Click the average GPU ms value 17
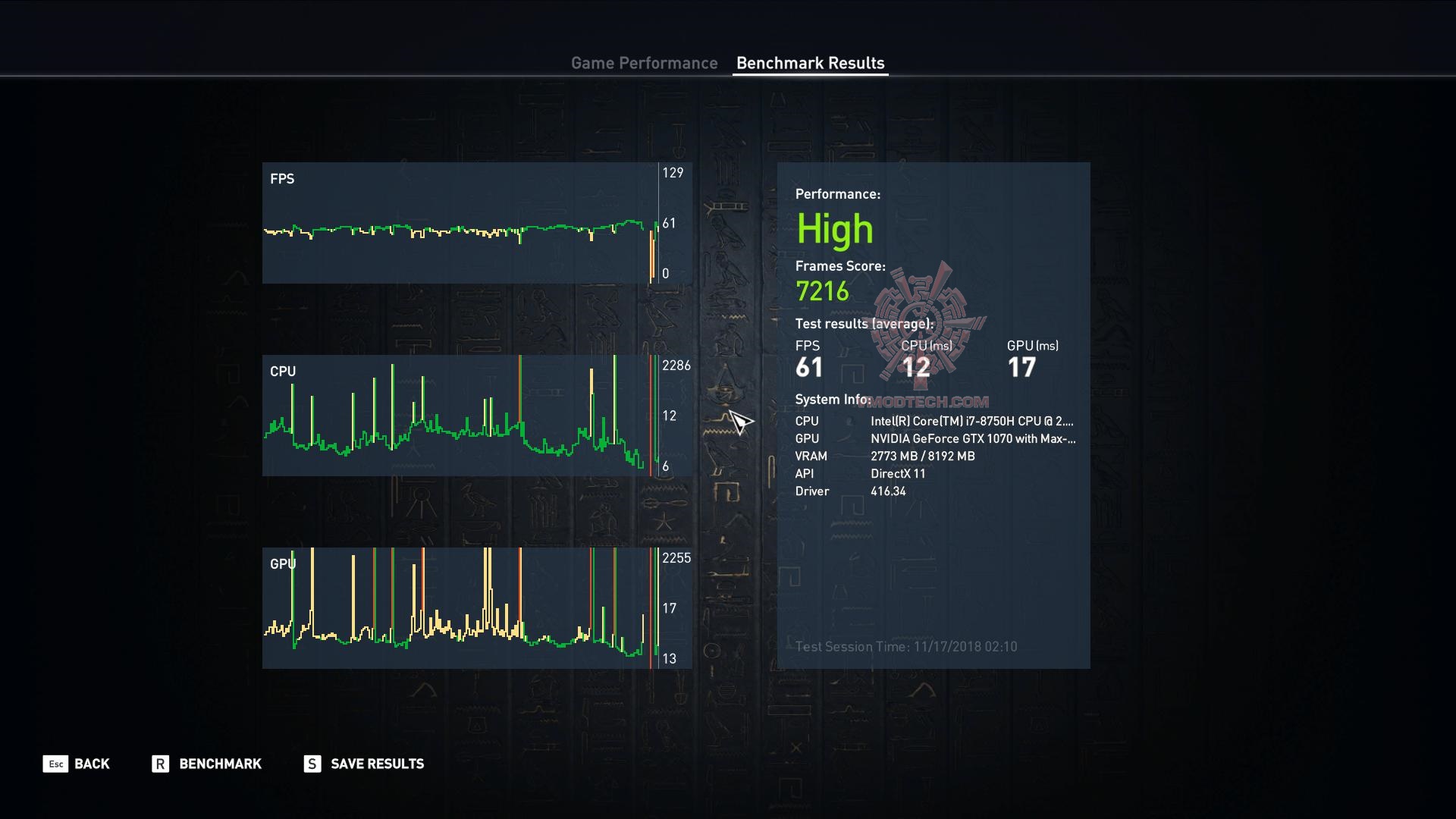Viewport: 1456px width, 819px height. [1021, 367]
